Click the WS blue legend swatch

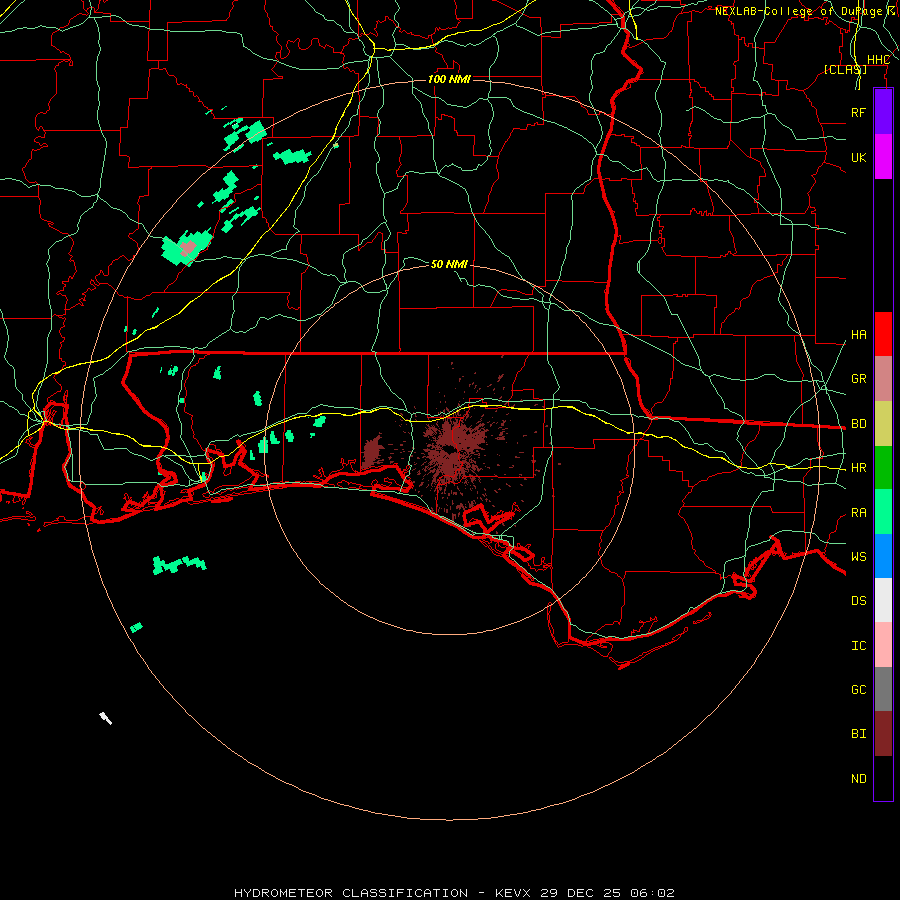pos(883,556)
